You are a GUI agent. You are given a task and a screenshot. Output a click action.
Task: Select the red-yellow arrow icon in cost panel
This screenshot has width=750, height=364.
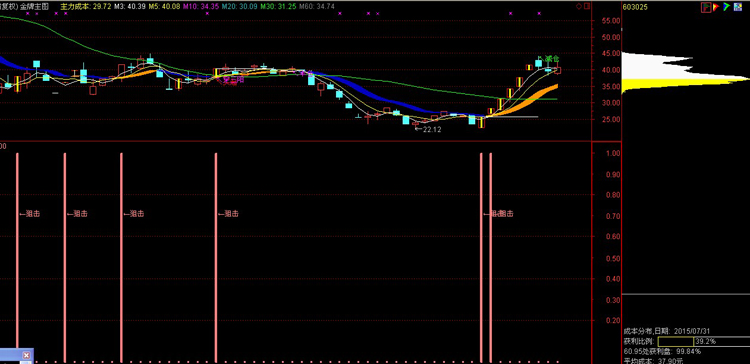(x=716, y=7)
